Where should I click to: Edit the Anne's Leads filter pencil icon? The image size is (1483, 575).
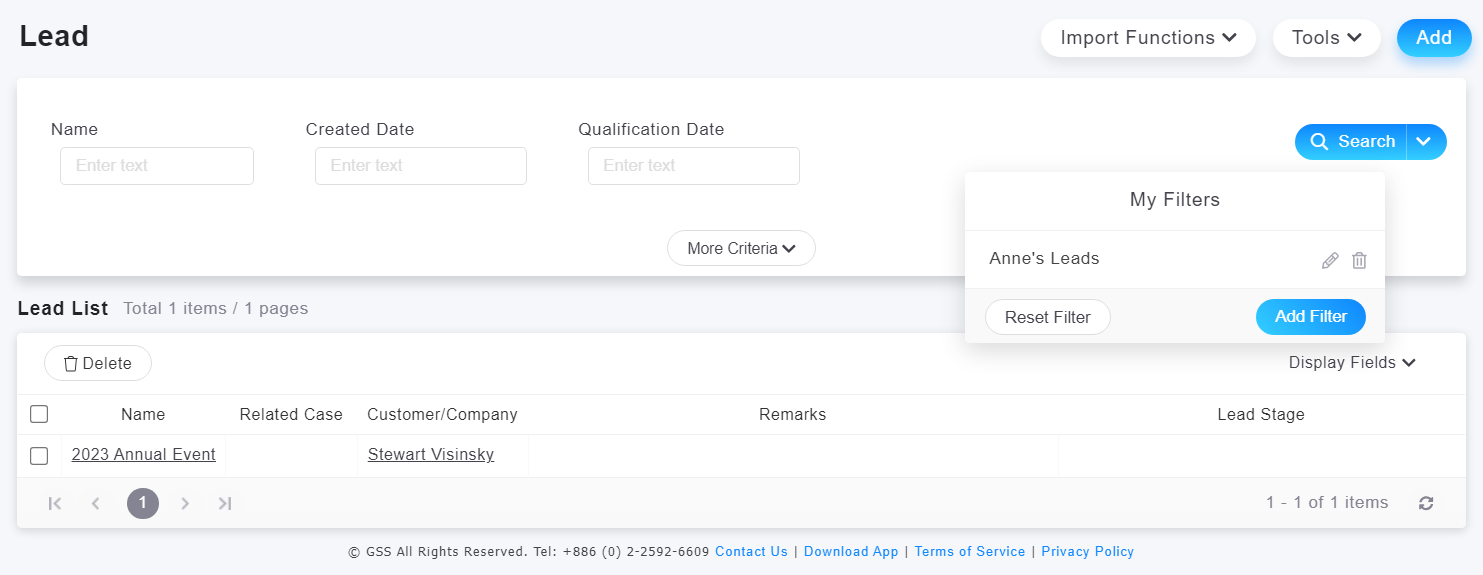pos(1330,260)
